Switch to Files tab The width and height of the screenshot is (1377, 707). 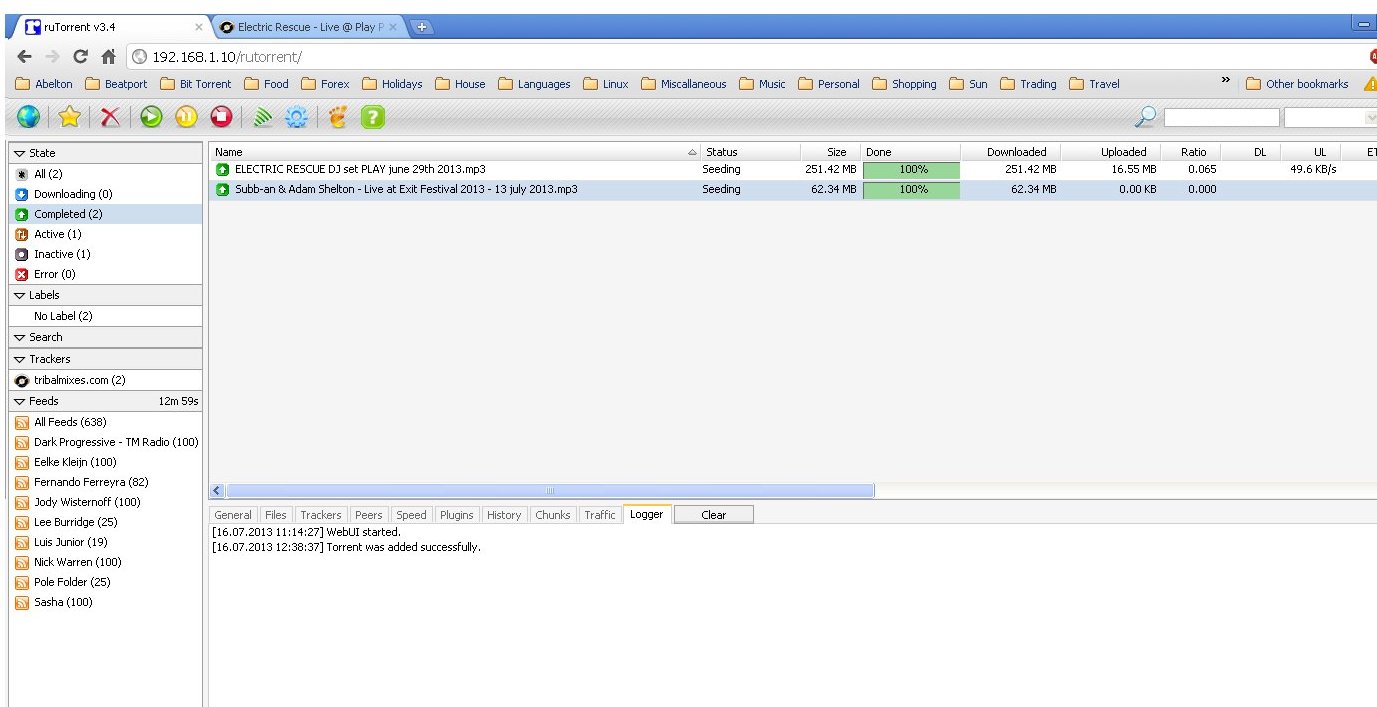pyautogui.click(x=275, y=515)
